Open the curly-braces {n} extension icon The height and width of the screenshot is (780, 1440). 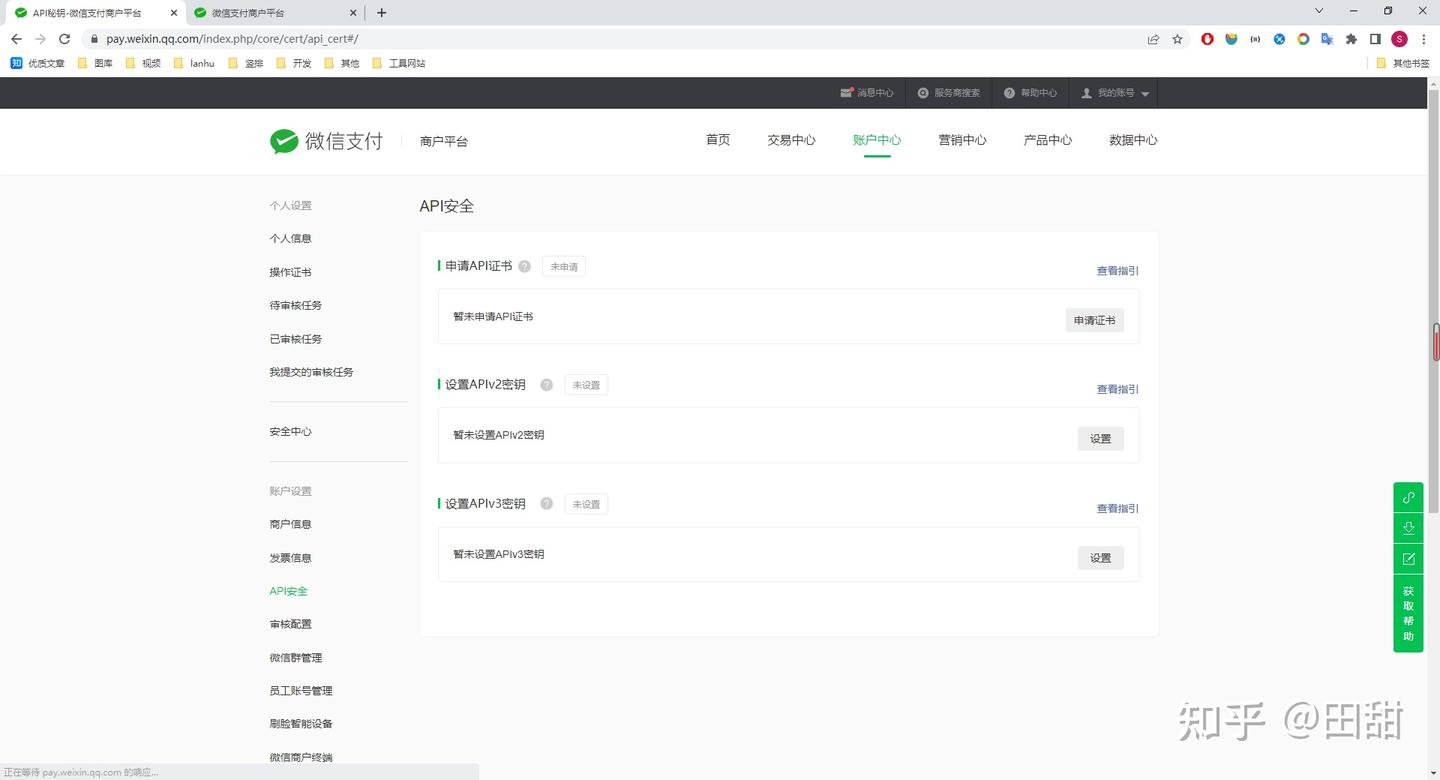1256,39
